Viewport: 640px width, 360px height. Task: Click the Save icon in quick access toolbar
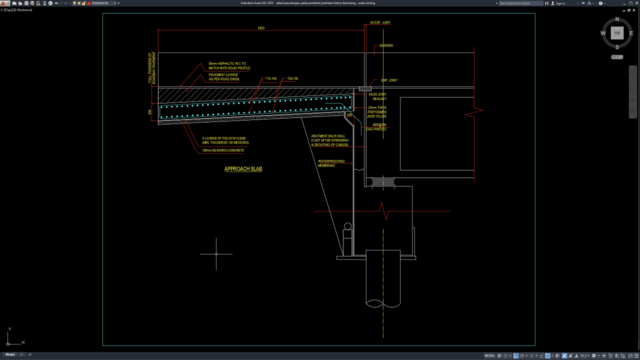coord(26,3)
